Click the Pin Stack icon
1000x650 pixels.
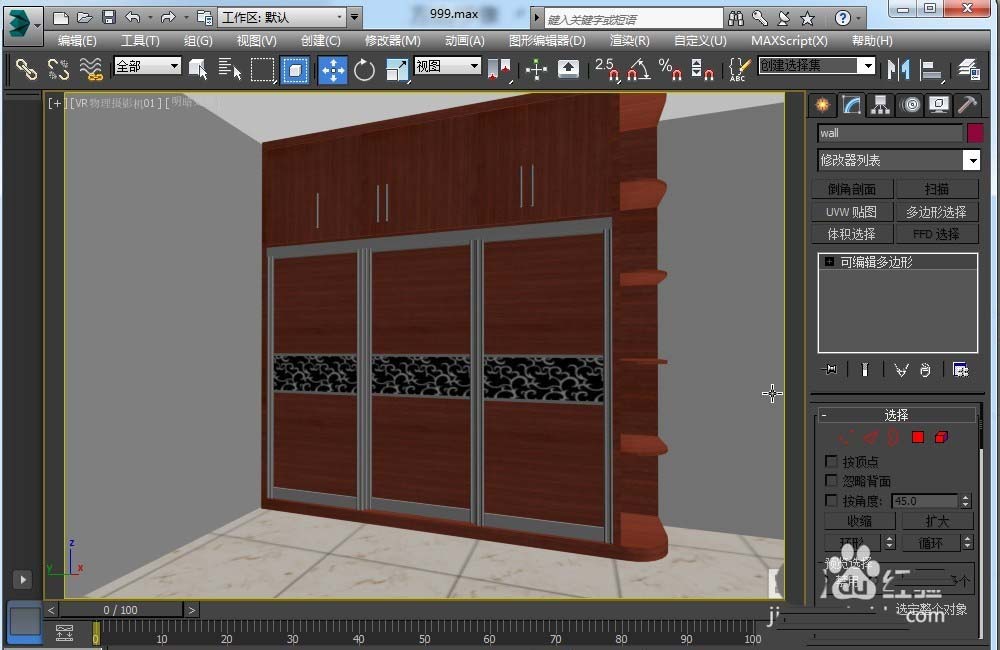[830, 370]
